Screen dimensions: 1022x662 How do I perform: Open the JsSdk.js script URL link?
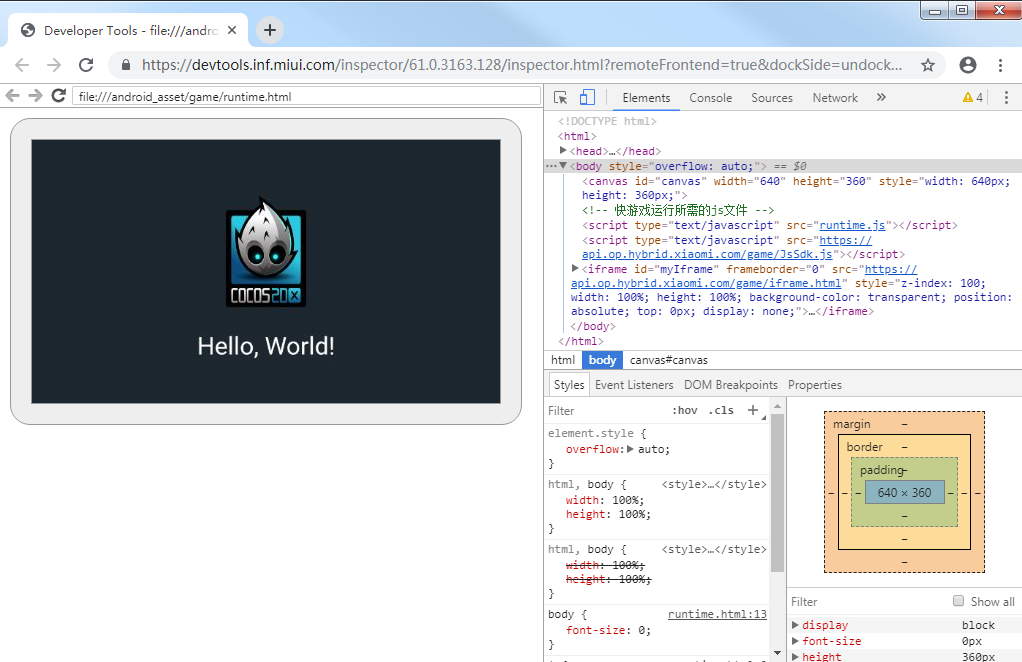pos(707,254)
